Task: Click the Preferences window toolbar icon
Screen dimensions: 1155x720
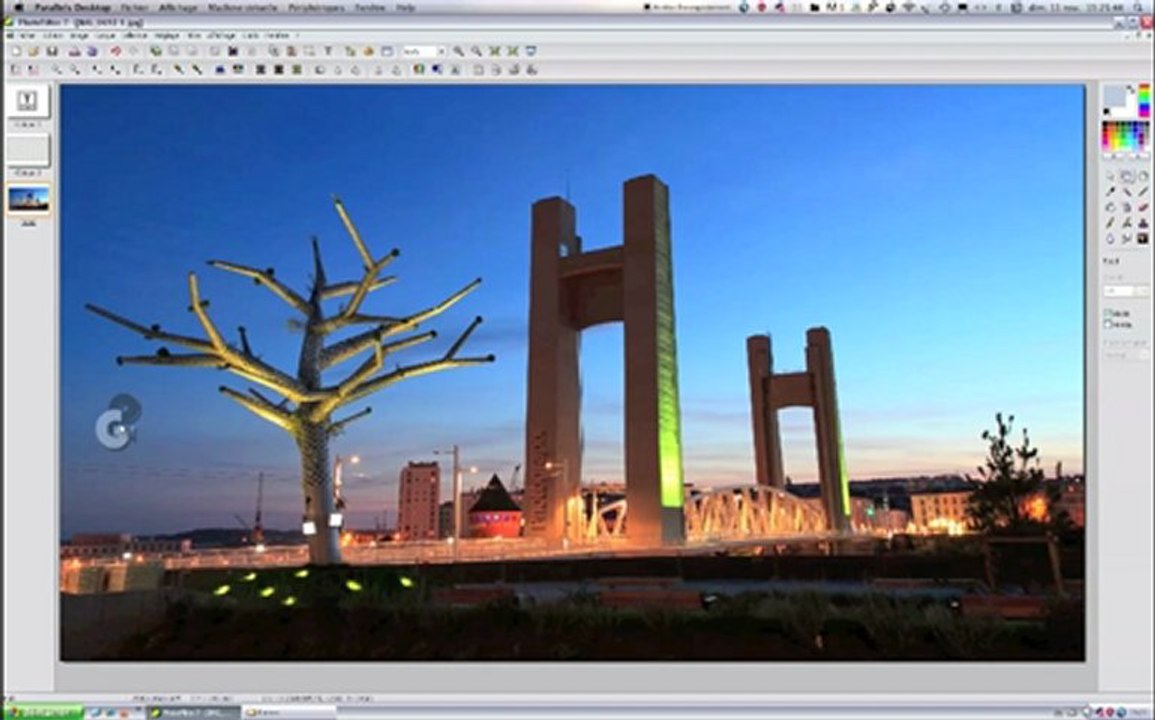Action: click(x=387, y=52)
